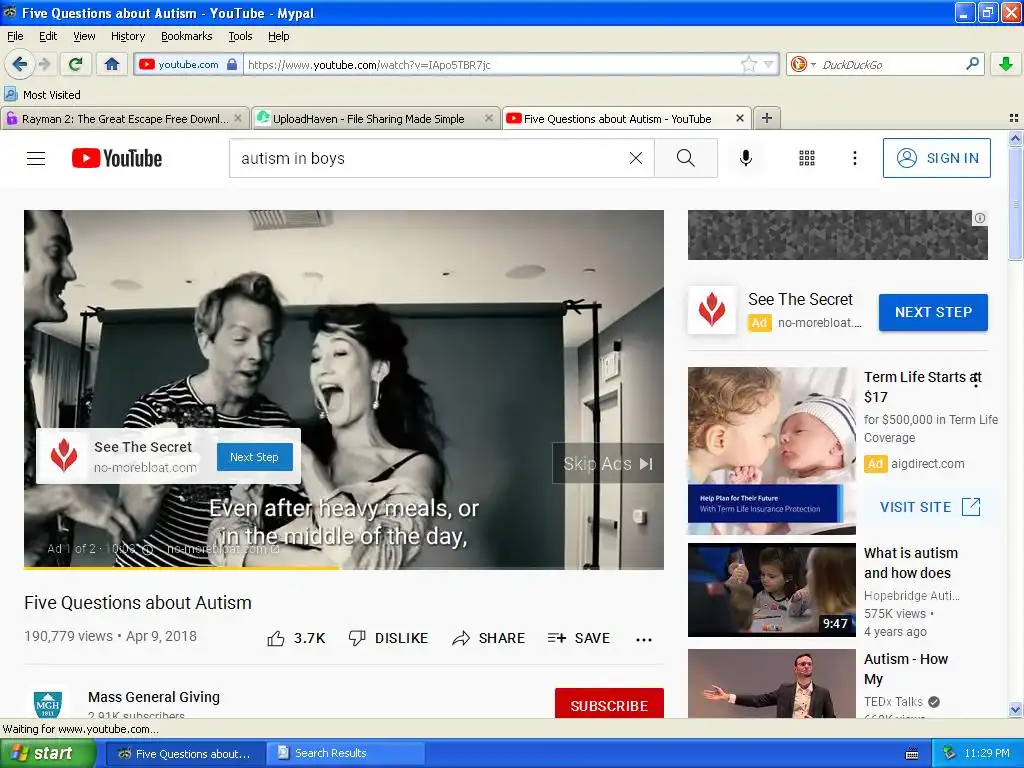This screenshot has height=768, width=1024.
Task: Click the NEXT STEP sidebar ad button
Action: (933, 312)
